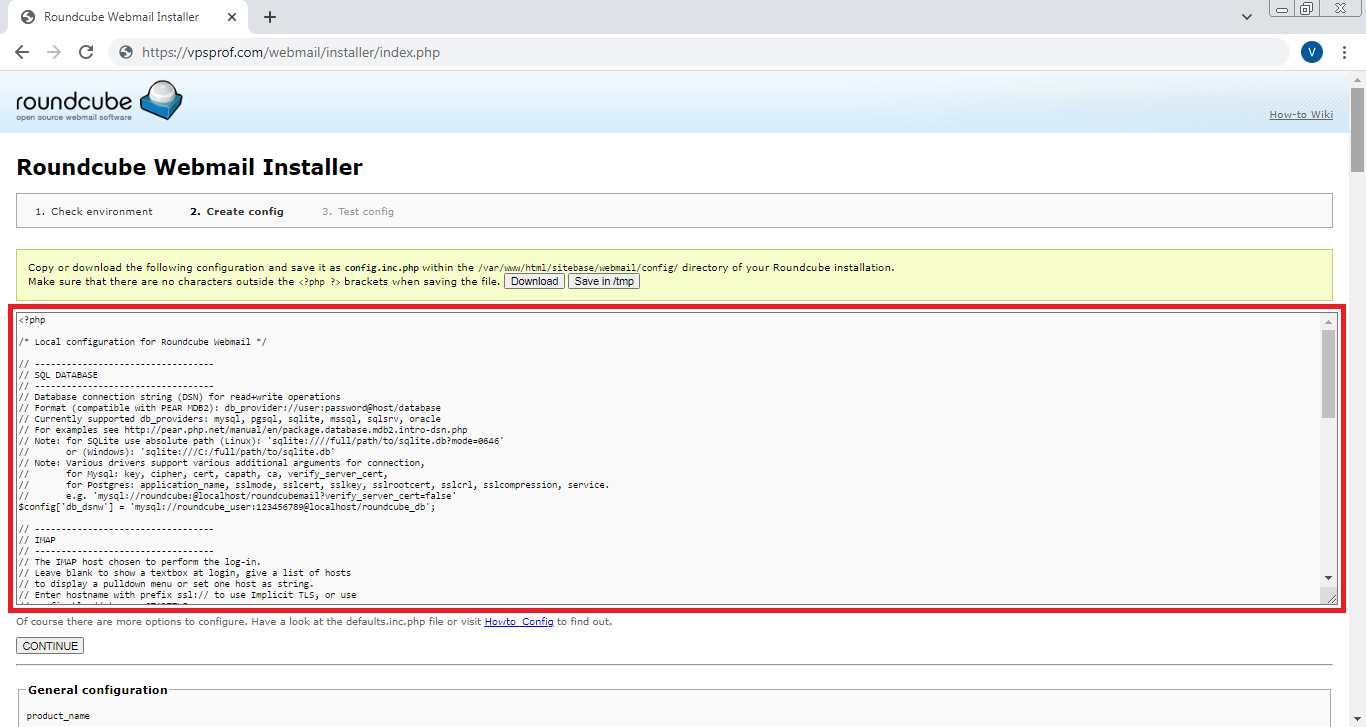The height and width of the screenshot is (727, 1366).
Task: Click the address bar URL
Action: (x=291, y=52)
